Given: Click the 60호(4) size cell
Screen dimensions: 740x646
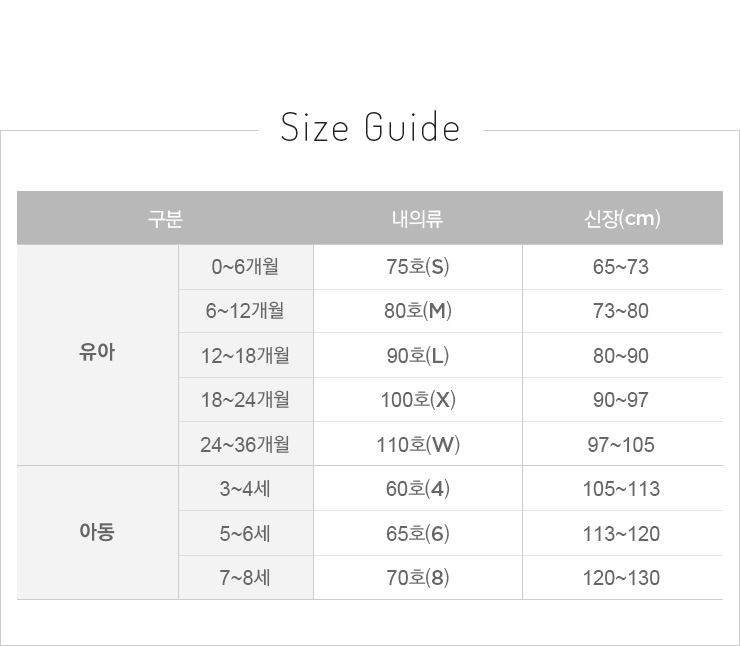Looking at the screenshot, I should 418,489.
